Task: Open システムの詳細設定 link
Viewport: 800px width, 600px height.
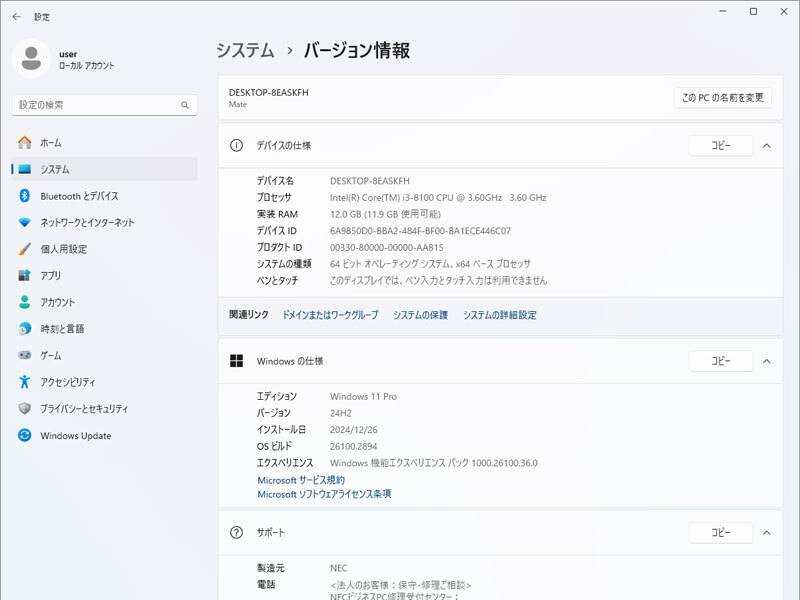Action: 499,315
